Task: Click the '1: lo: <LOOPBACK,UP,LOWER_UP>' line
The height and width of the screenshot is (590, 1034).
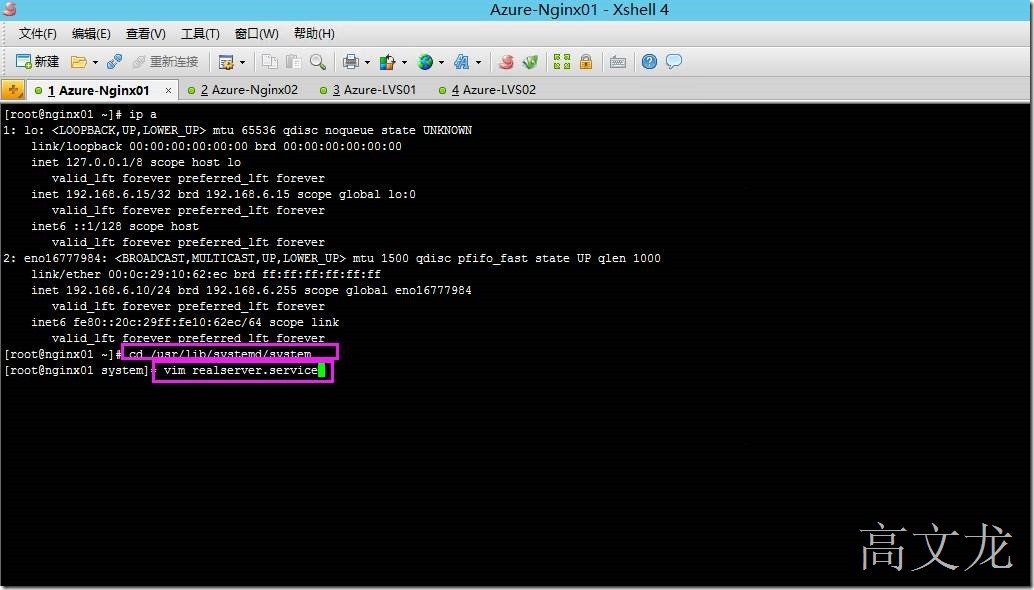Action: click(x=237, y=131)
